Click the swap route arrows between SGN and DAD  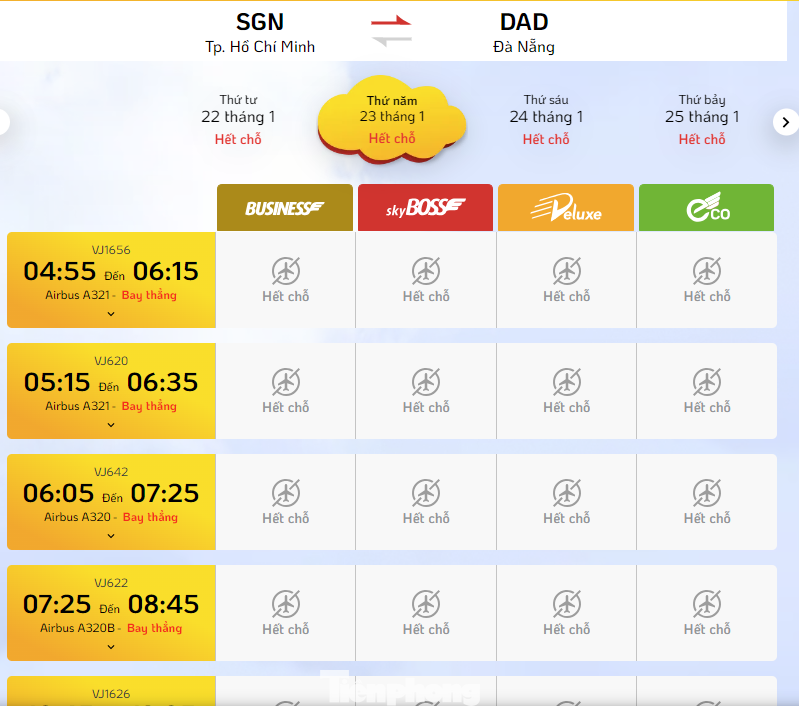391,30
